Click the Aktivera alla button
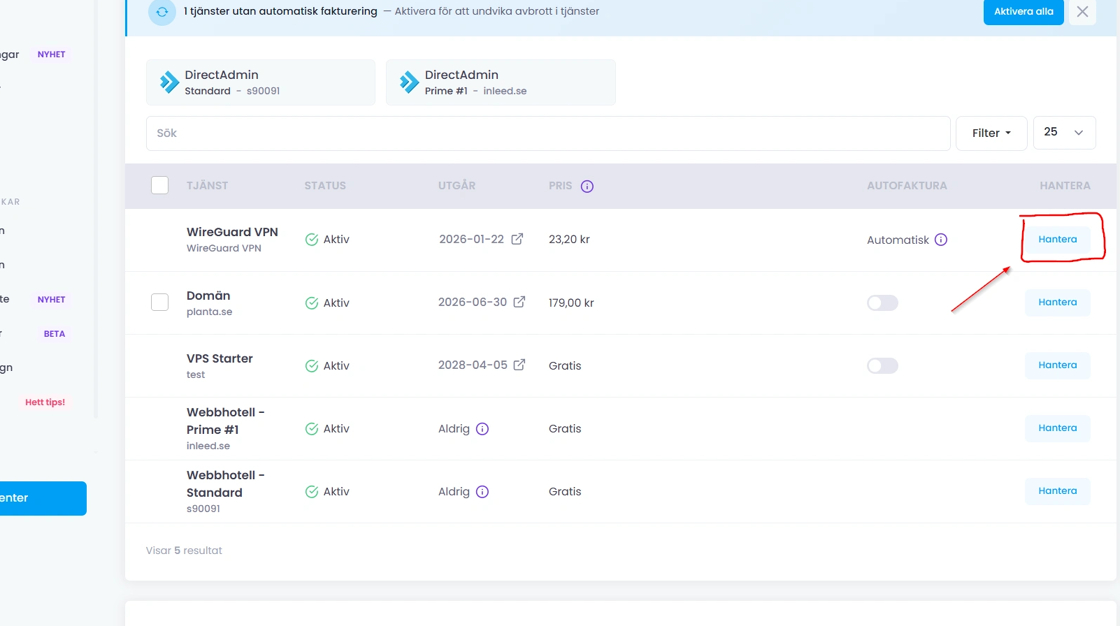The height and width of the screenshot is (626, 1120). (1023, 12)
